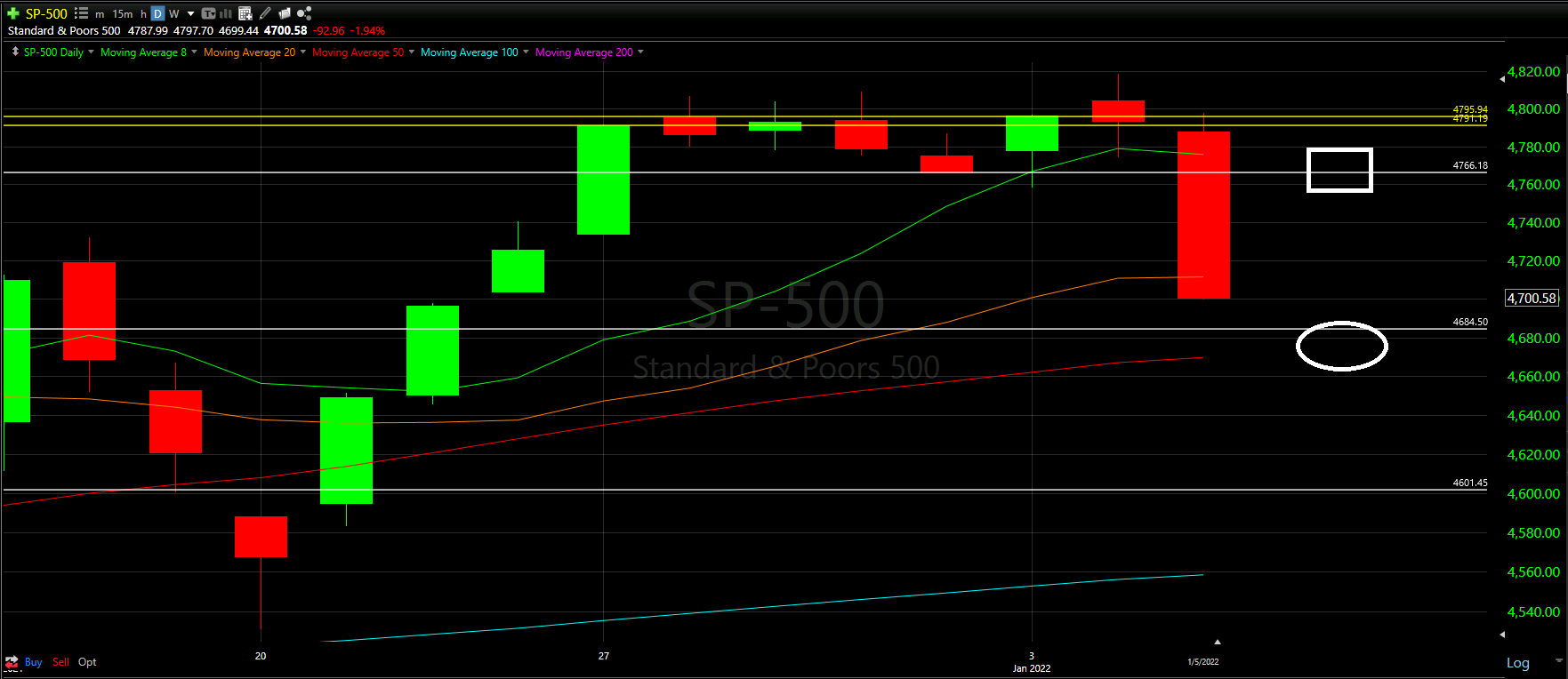
Task: Click the share chart icon
Action: pyautogui.click(x=304, y=13)
